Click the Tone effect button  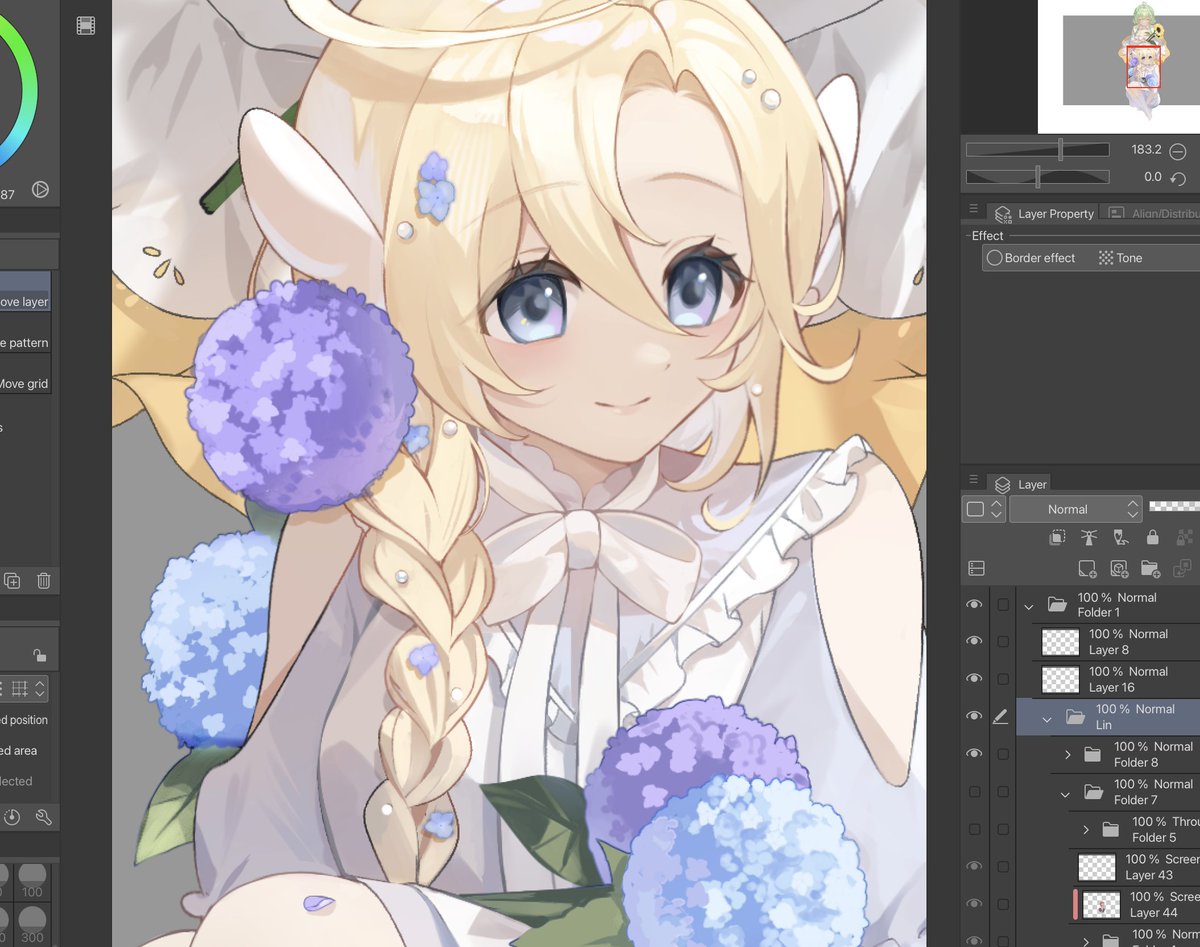tap(1120, 258)
